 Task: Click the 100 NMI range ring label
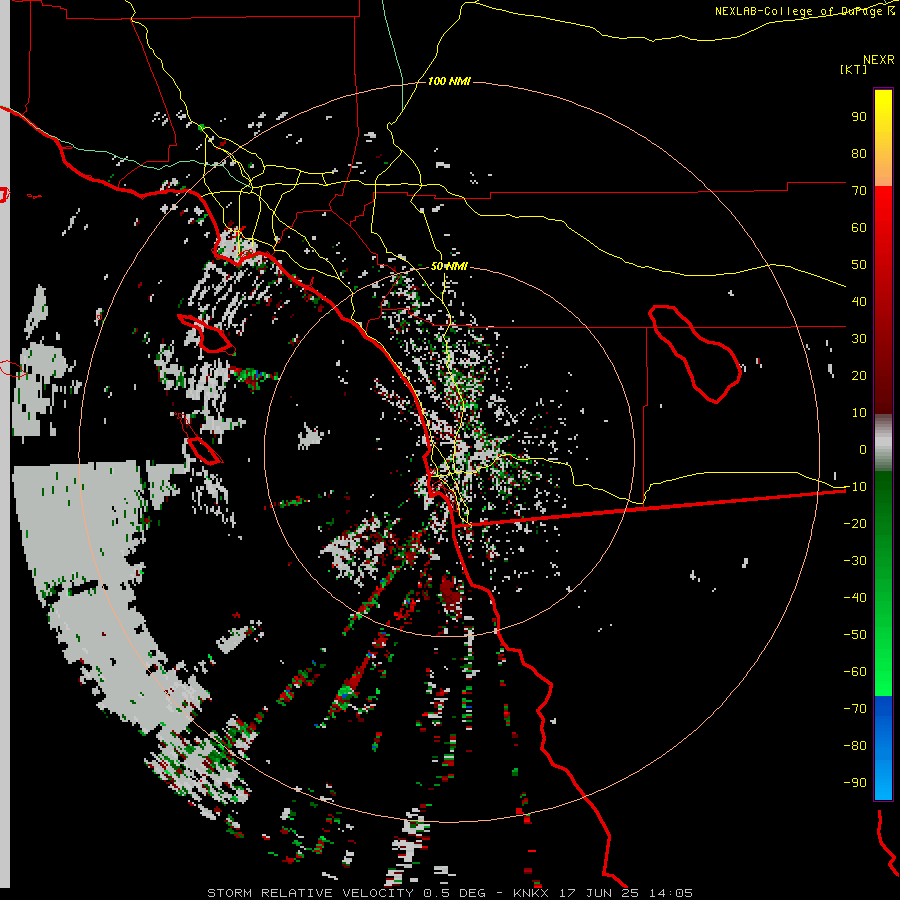click(x=449, y=81)
